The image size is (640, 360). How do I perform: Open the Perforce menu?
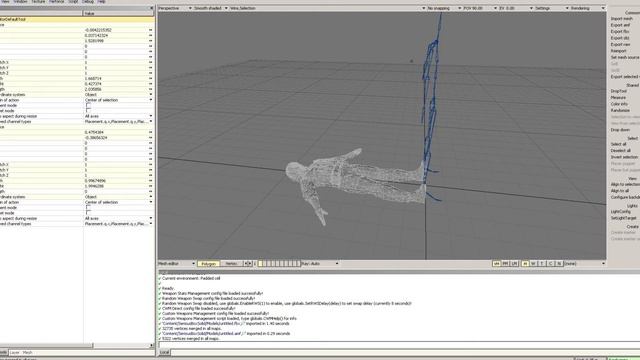[57, 2]
